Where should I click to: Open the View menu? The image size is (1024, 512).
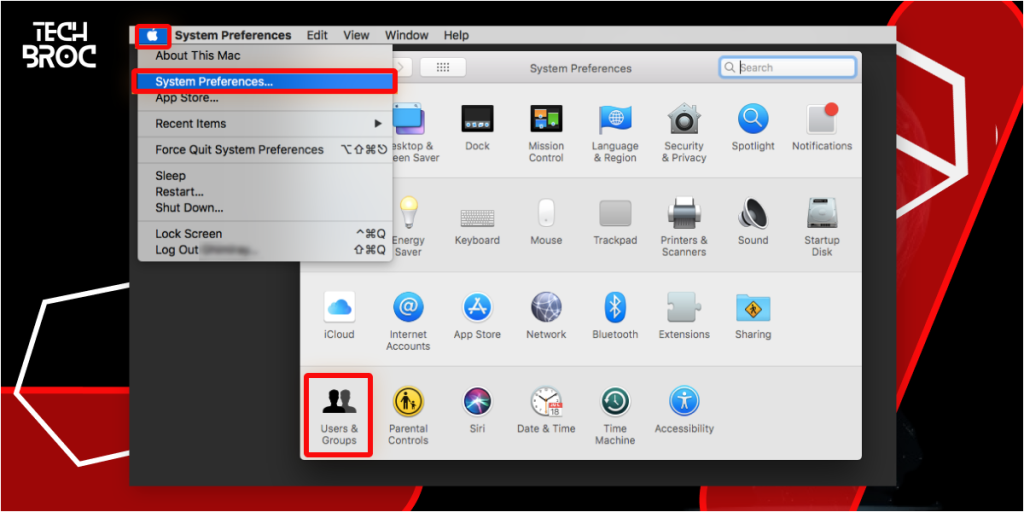(356, 35)
